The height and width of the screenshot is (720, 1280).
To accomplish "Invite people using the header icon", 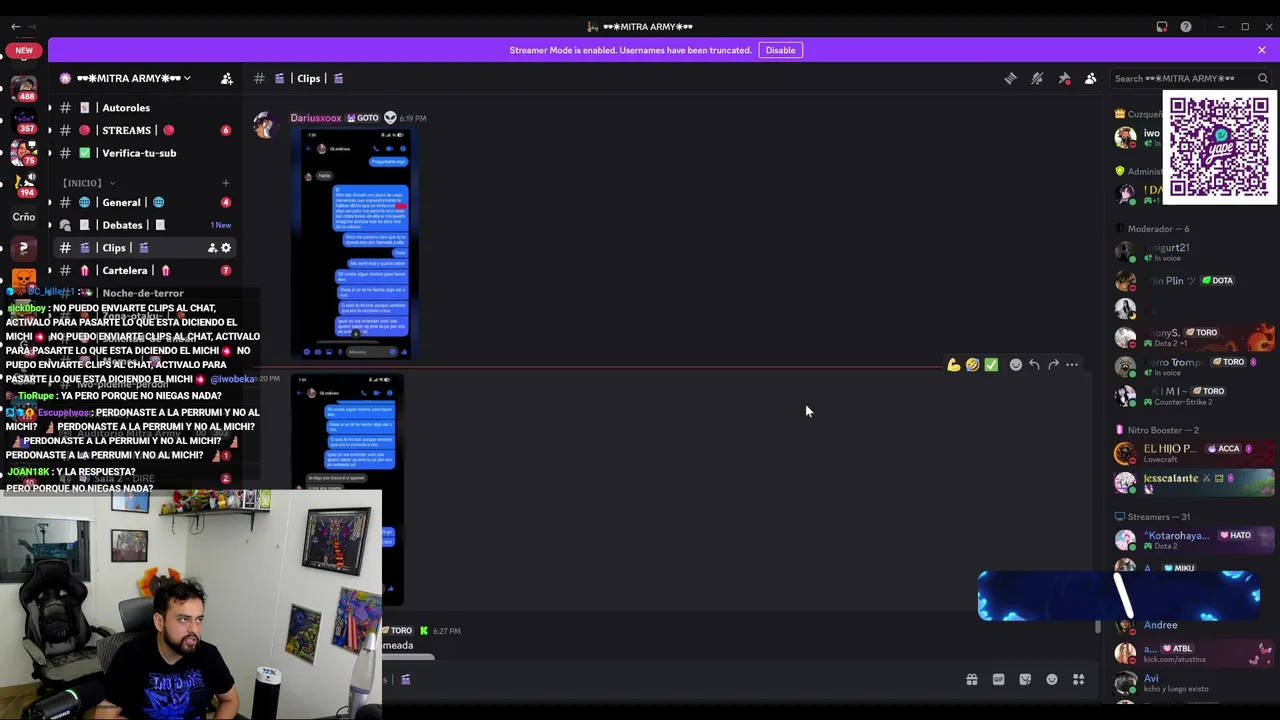I will [x=227, y=78].
